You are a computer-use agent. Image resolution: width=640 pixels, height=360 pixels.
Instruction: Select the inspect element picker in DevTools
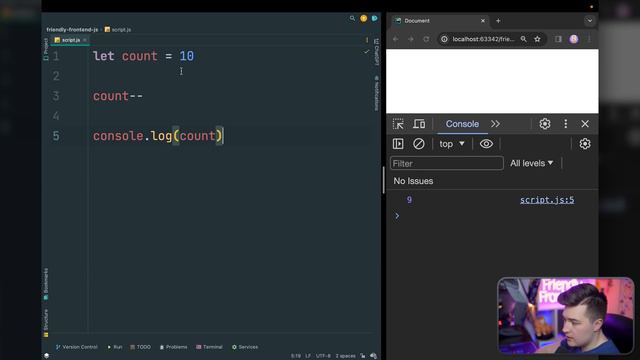tap(398, 124)
